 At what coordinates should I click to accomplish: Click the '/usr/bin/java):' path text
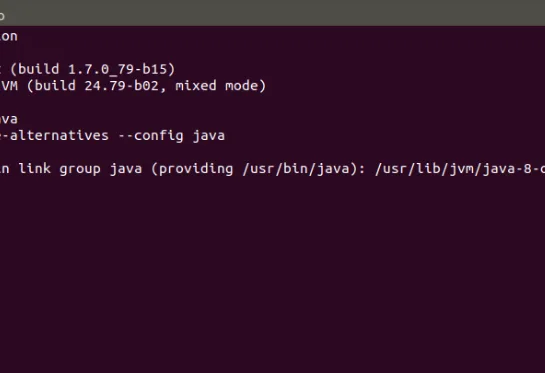pos(304,169)
